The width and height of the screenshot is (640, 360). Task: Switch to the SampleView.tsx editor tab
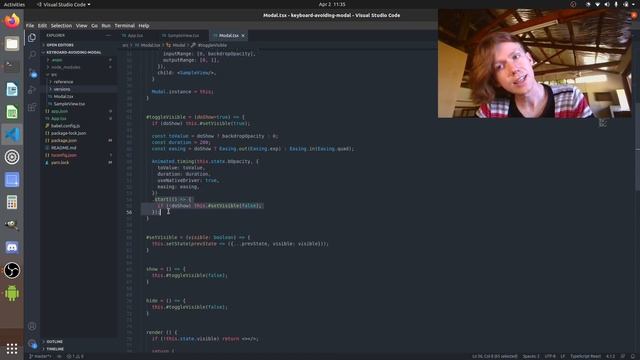pyautogui.click(x=183, y=36)
